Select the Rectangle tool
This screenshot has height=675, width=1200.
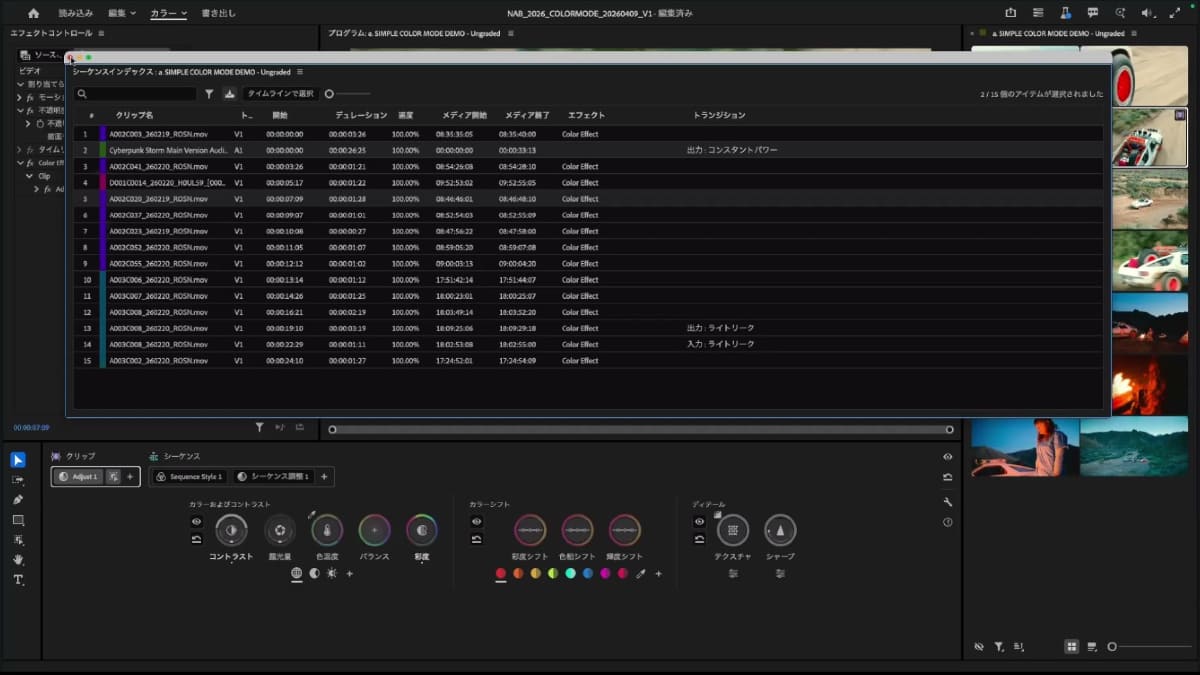coord(18,520)
